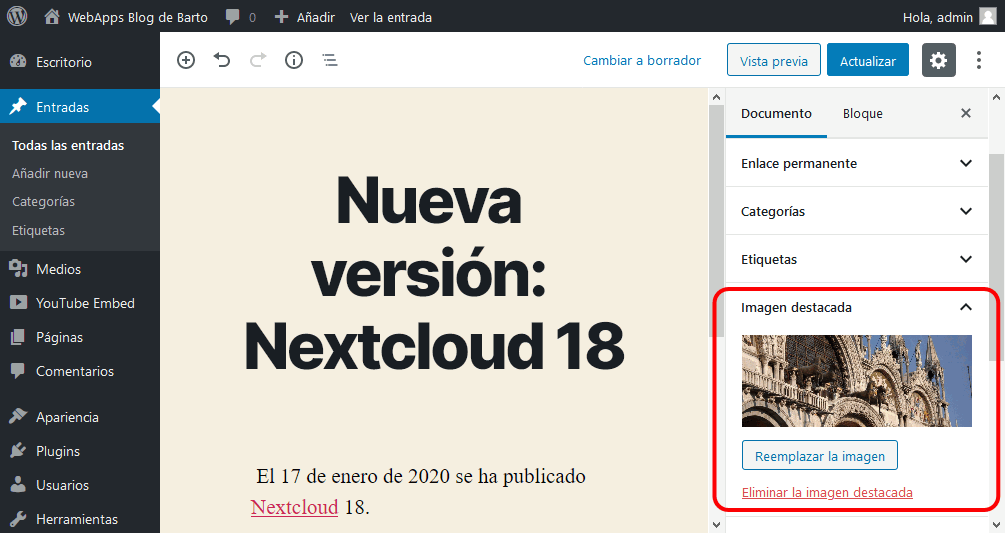
Task: Click the paragraph starting El 17 de enero
Action: click(x=420, y=491)
